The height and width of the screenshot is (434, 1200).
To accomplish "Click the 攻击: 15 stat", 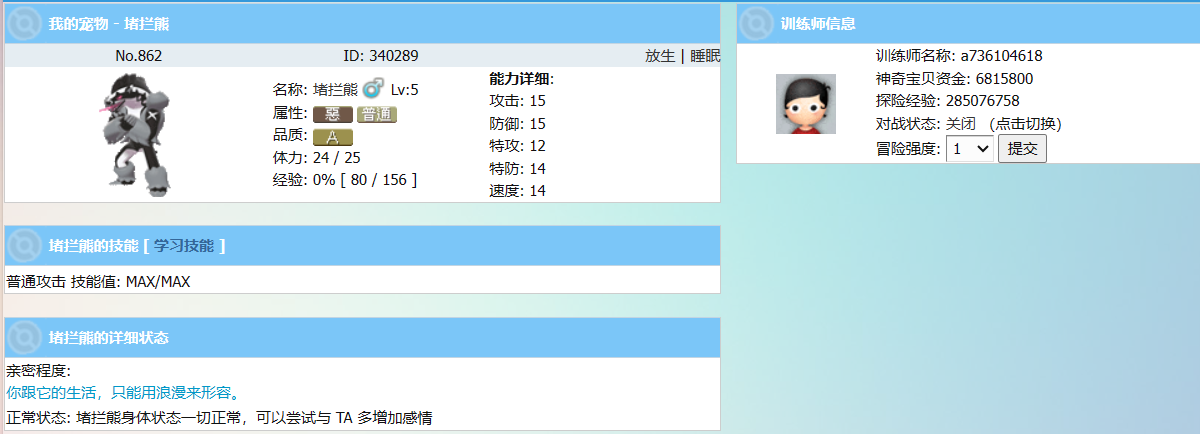I will click(x=517, y=101).
